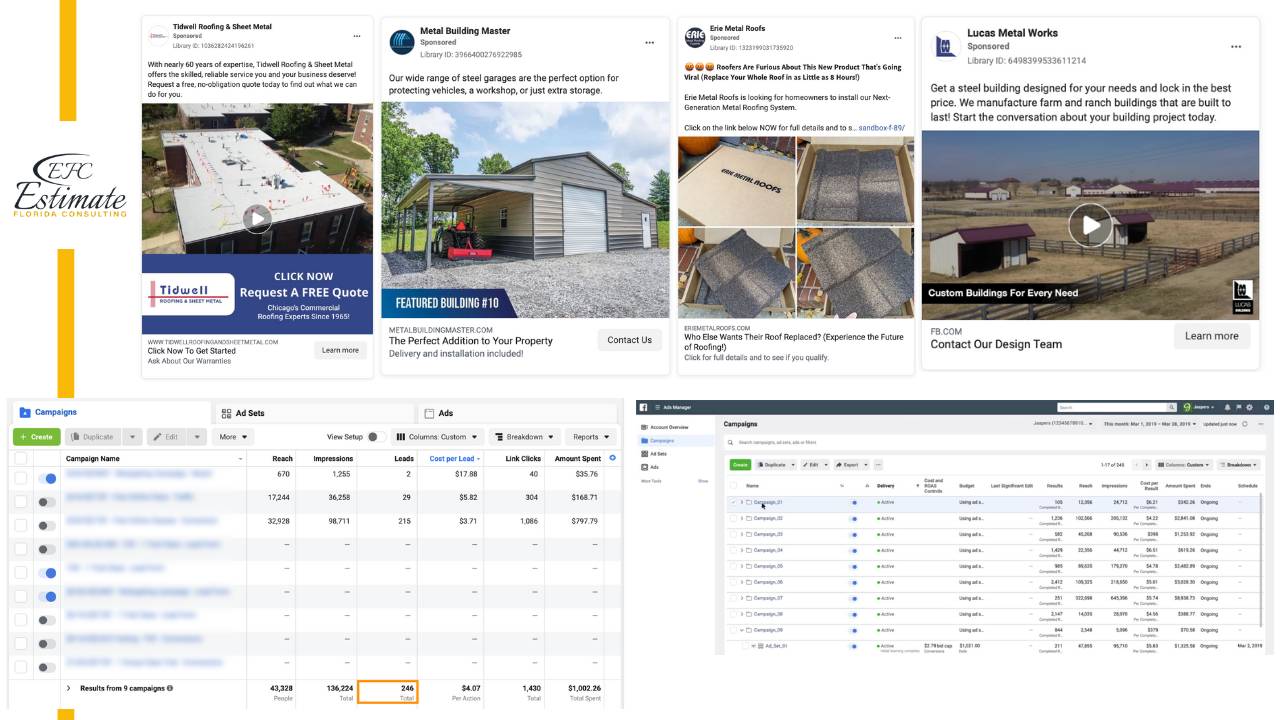Open the Lucas Metal Works ad options menu
The height and width of the screenshot is (720, 1280).
pyautogui.click(x=1236, y=47)
